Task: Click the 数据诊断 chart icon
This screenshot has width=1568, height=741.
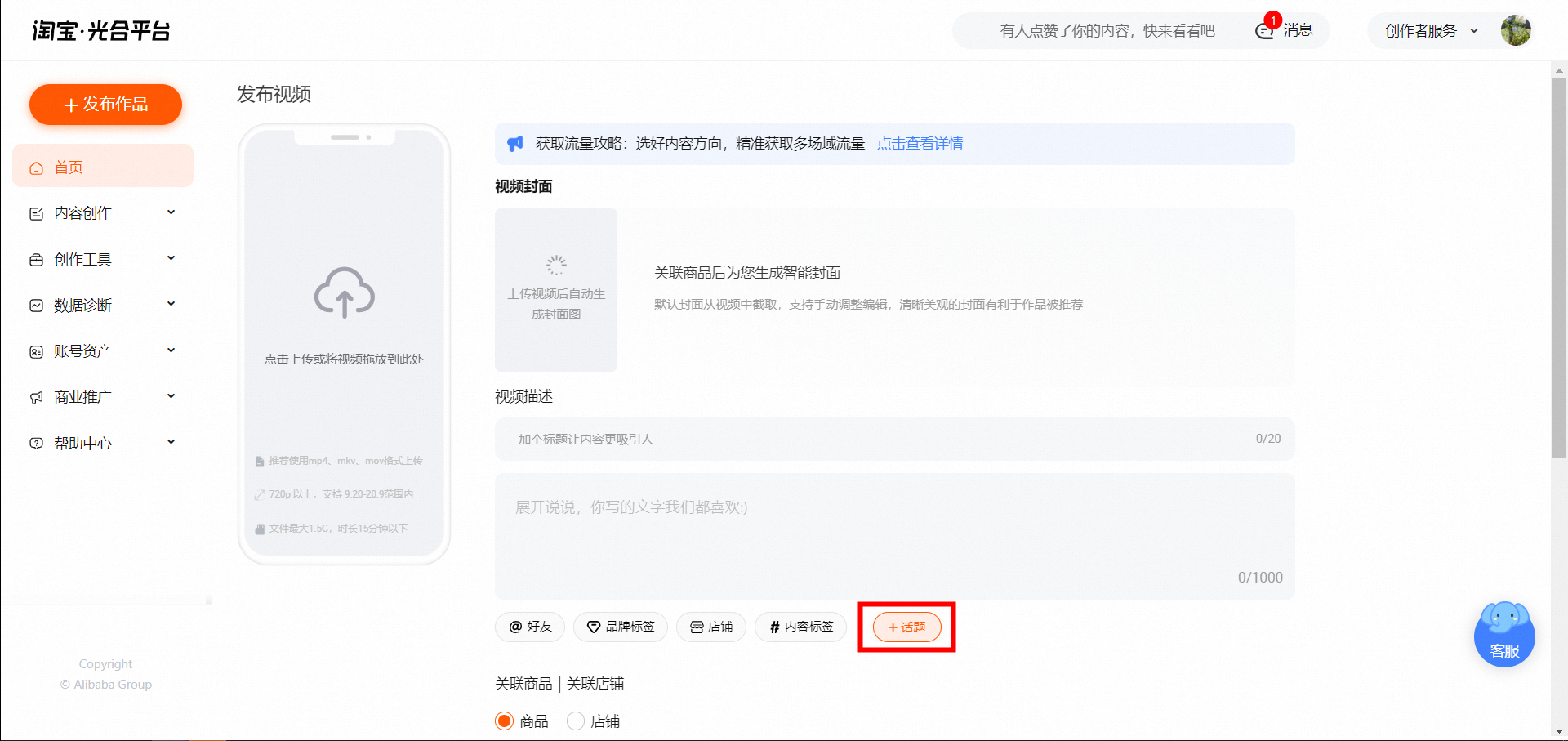Action: pyautogui.click(x=36, y=306)
